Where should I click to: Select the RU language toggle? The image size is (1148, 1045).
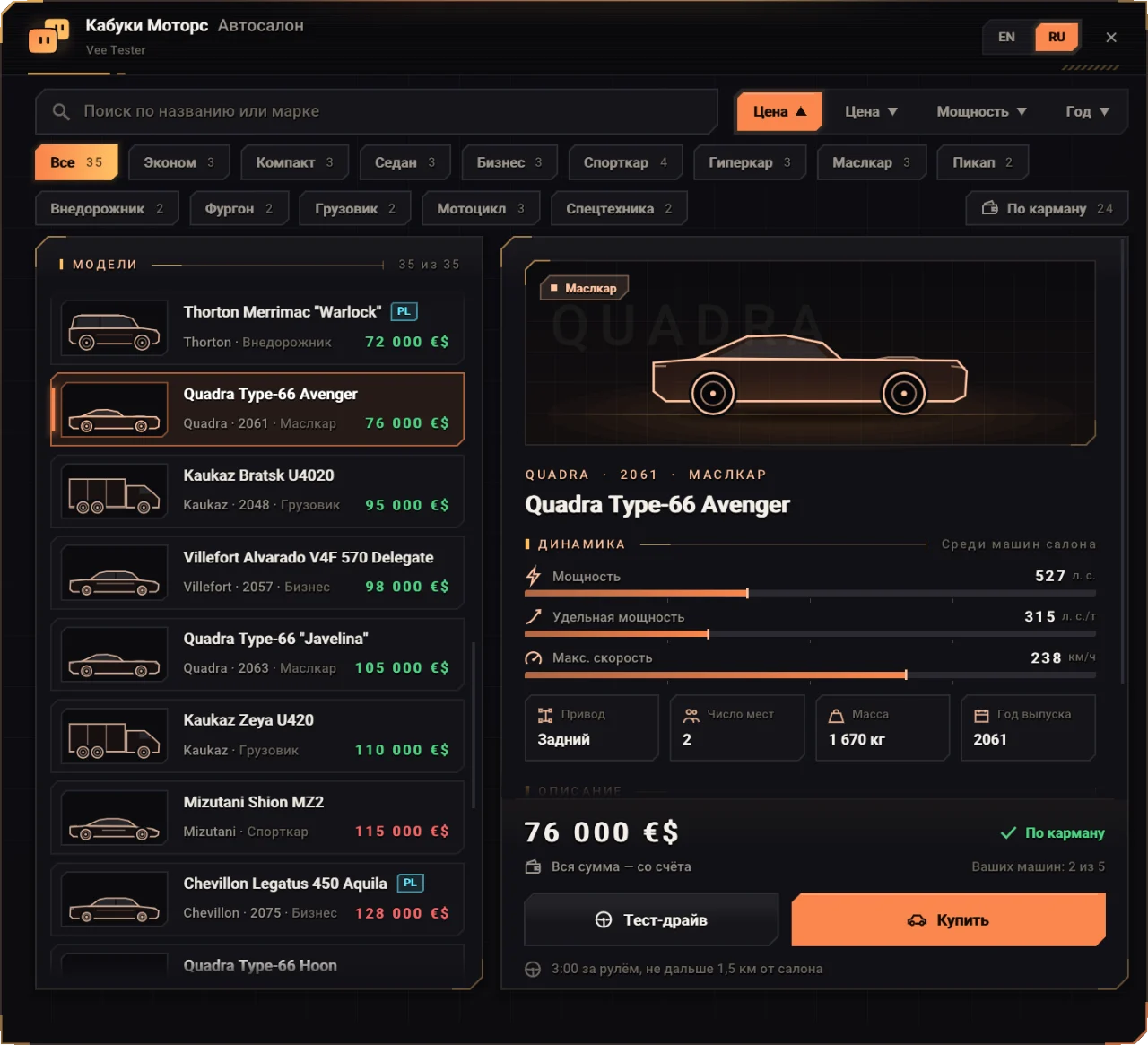[1057, 37]
